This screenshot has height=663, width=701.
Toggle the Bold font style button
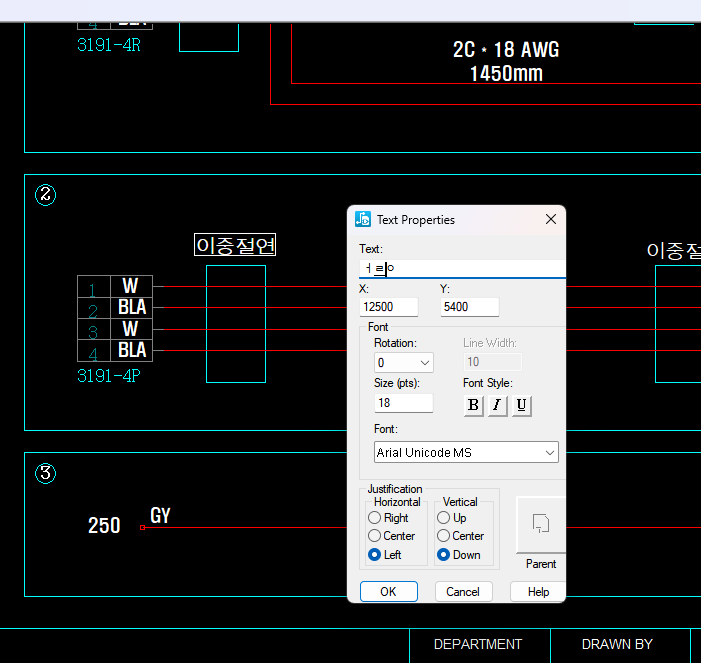pos(473,405)
